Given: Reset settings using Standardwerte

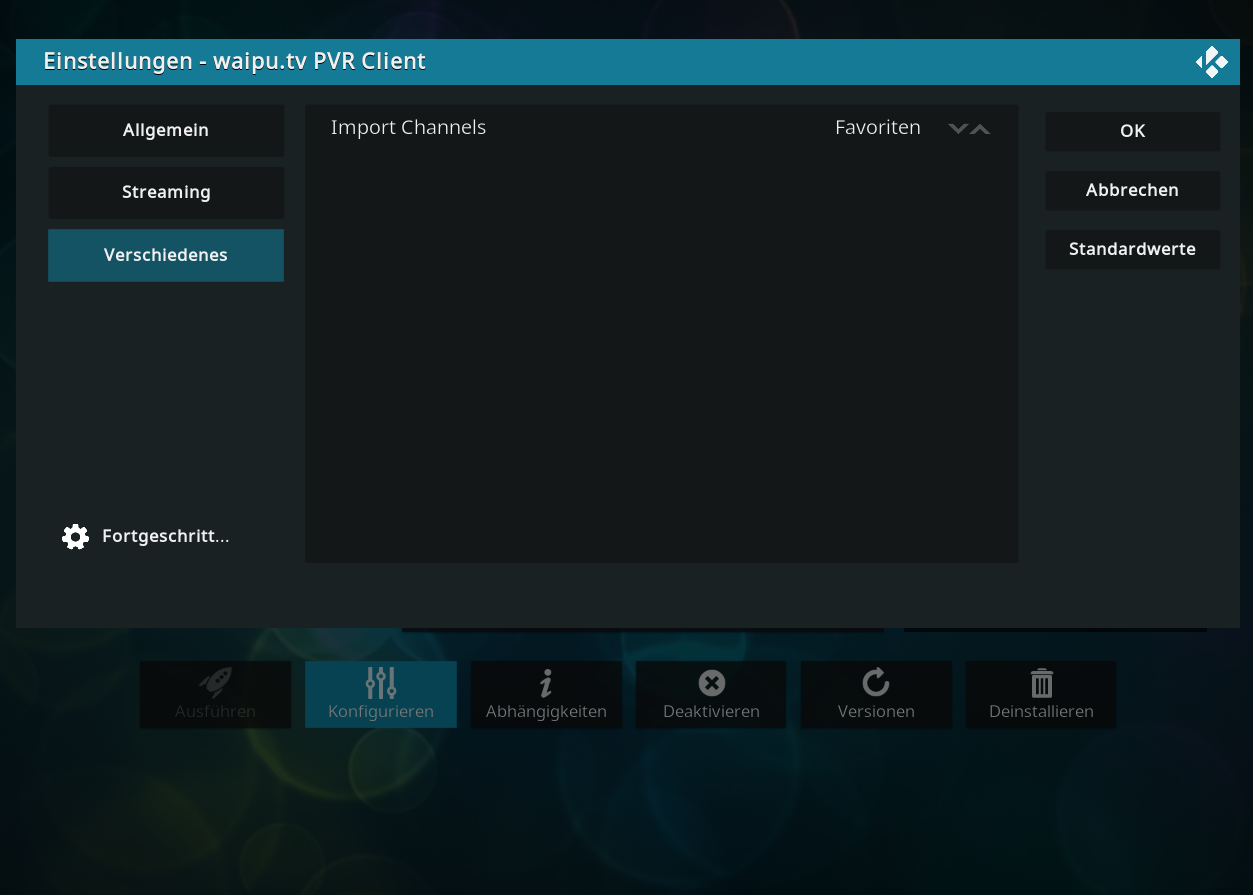Looking at the screenshot, I should pos(1132,249).
